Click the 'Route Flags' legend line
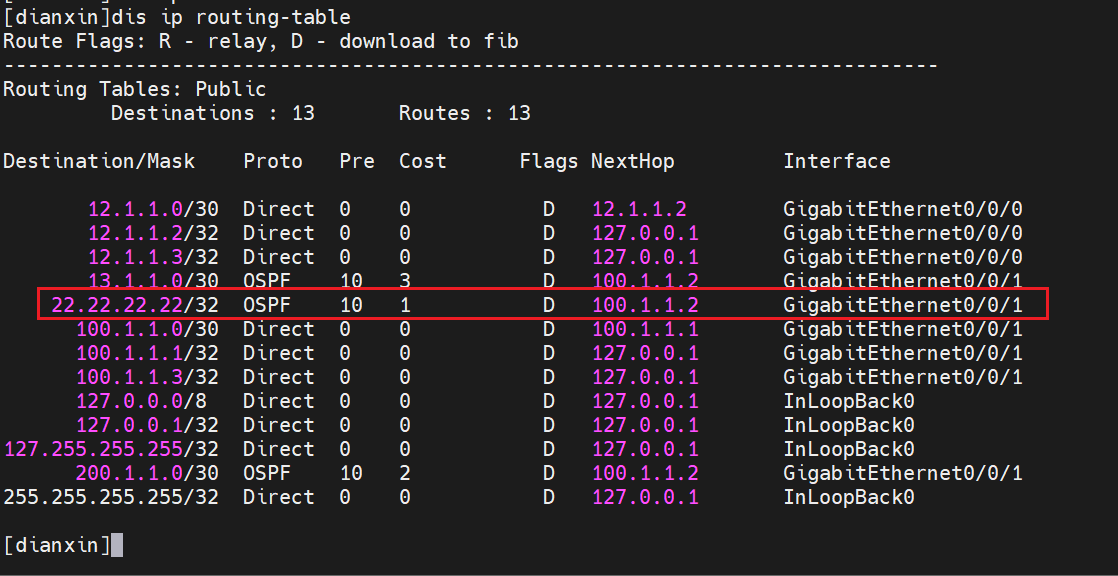The width and height of the screenshot is (1118, 576). click(x=260, y=41)
